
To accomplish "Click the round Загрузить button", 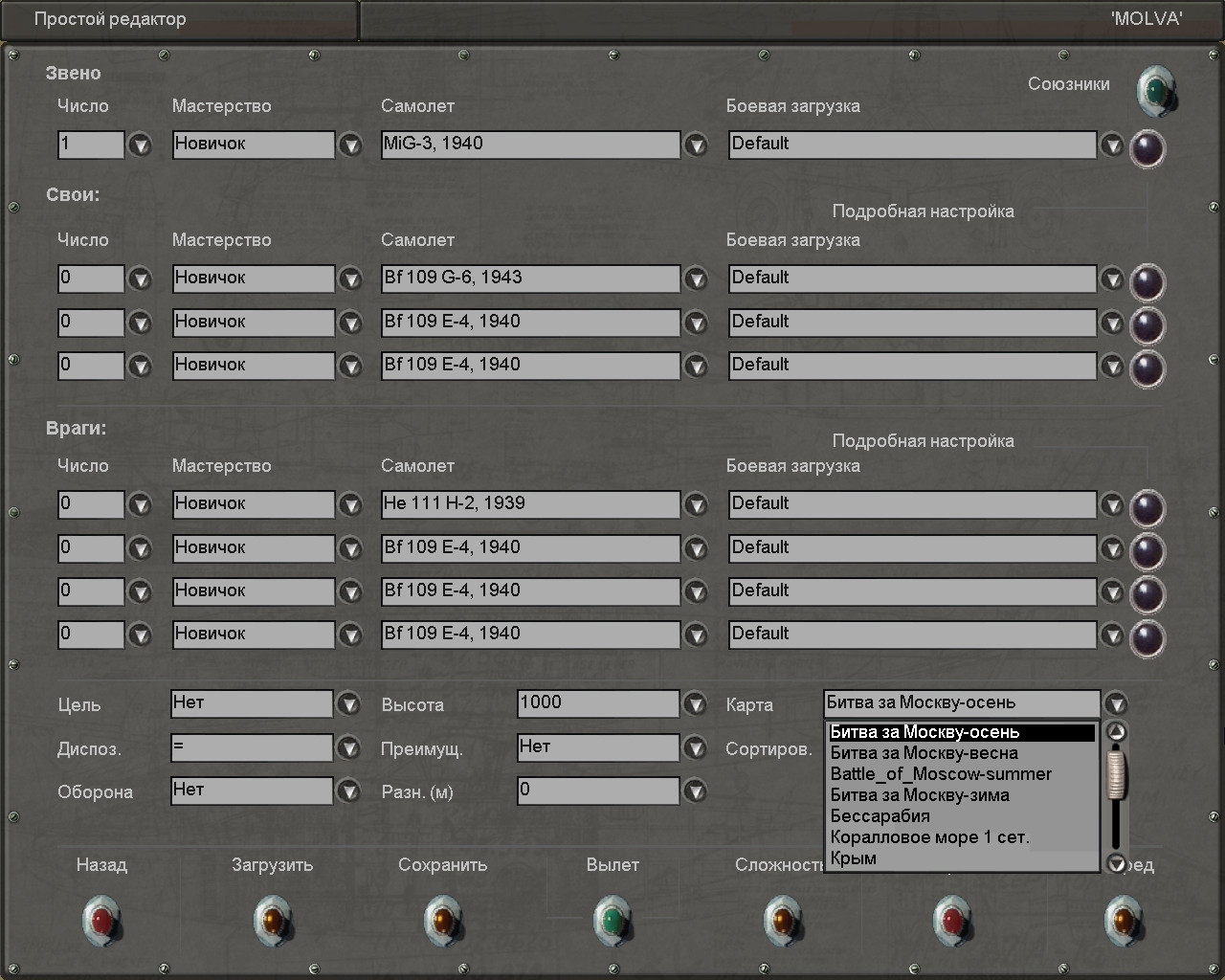I will pyautogui.click(x=272, y=920).
